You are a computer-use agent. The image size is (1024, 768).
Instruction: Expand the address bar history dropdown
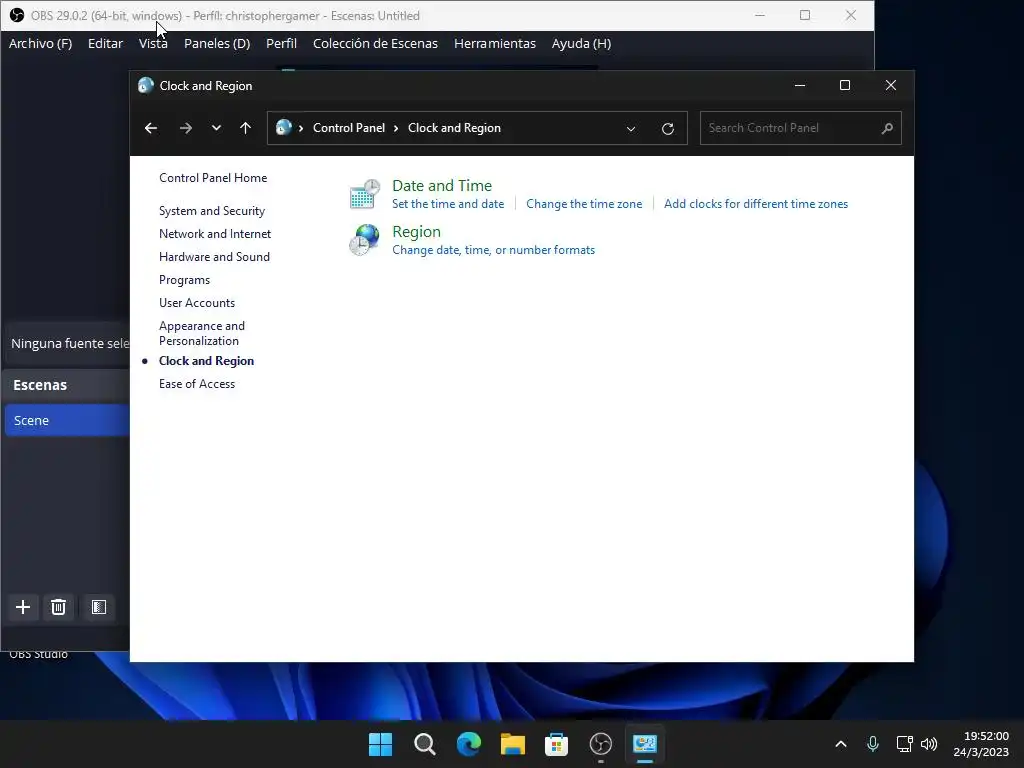pos(631,129)
